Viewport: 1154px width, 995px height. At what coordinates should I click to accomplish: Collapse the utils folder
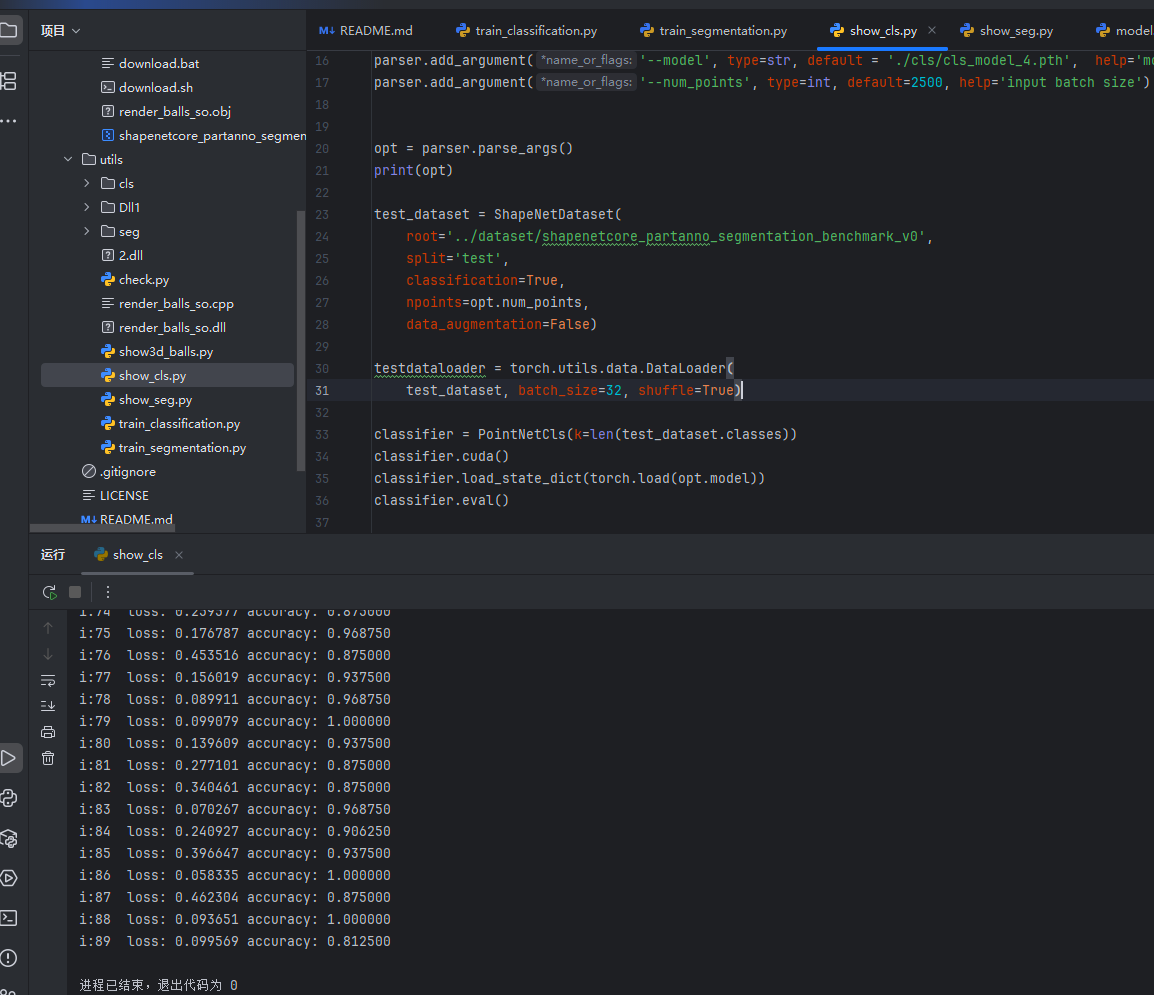(68, 159)
